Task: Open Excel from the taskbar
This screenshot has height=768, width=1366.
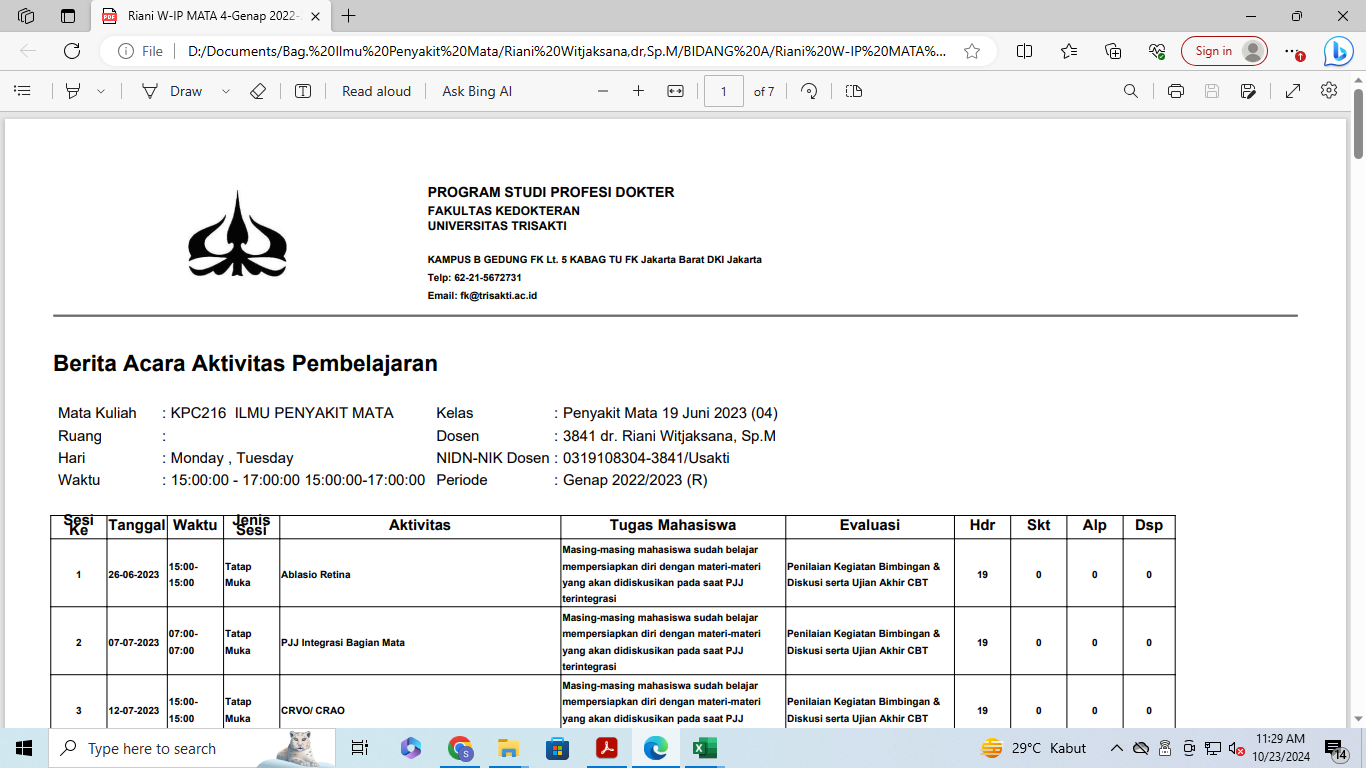Action: coord(705,748)
